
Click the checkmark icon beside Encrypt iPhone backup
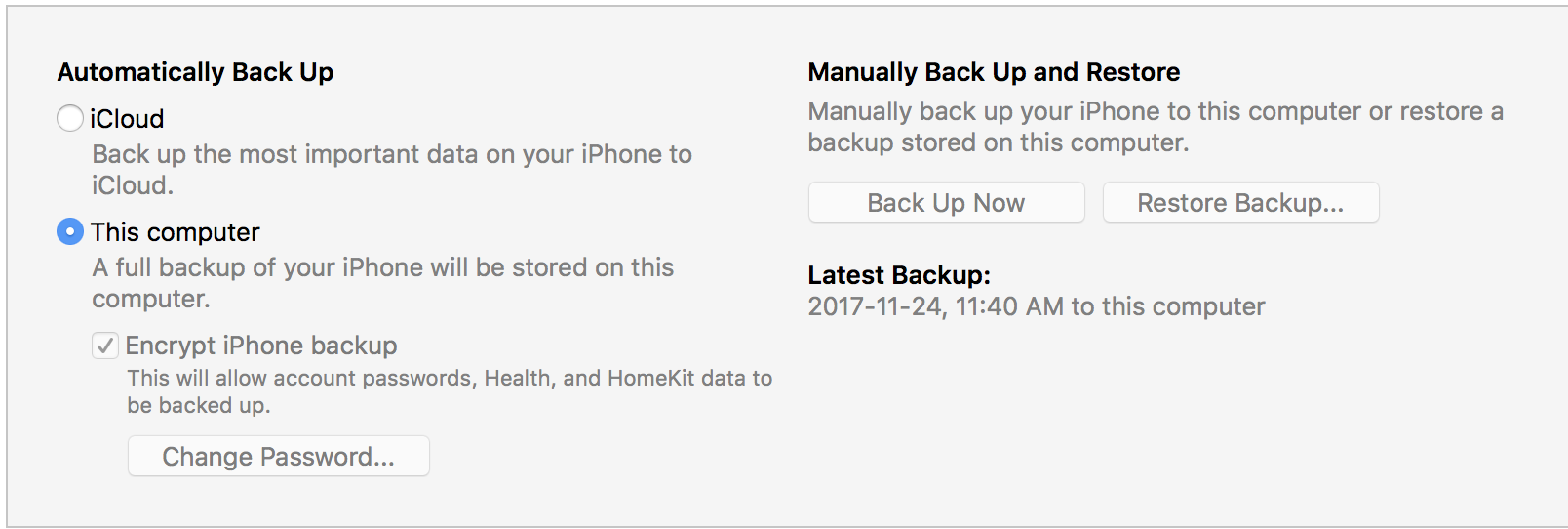click(105, 346)
